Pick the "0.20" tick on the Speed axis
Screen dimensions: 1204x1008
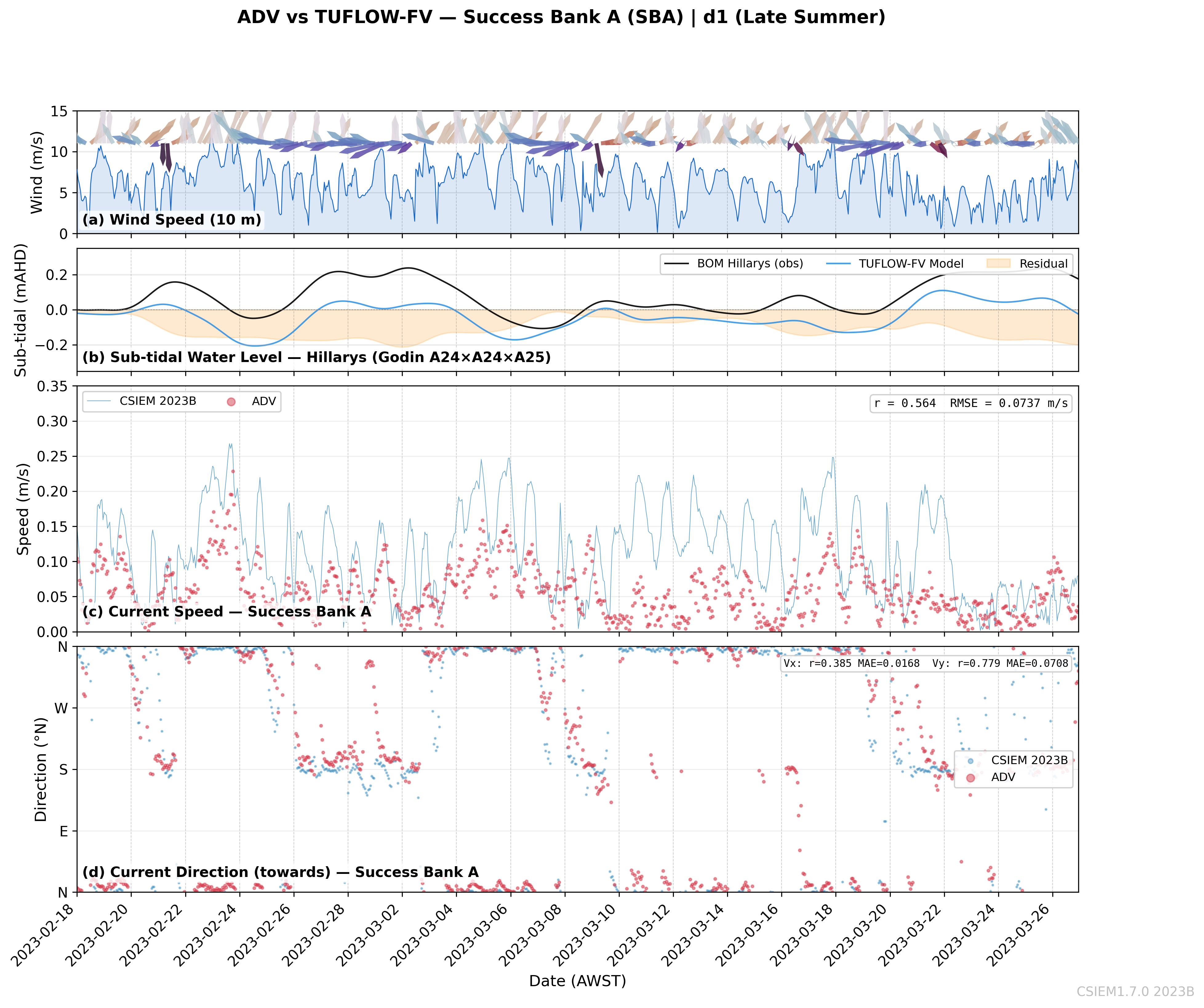pyautogui.click(x=53, y=492)
